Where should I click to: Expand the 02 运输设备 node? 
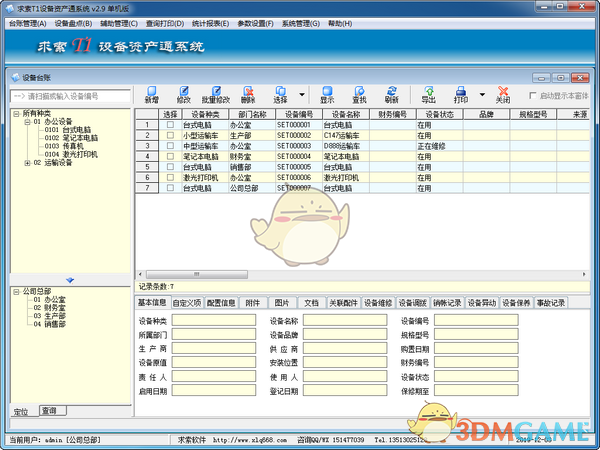[28, 163]
